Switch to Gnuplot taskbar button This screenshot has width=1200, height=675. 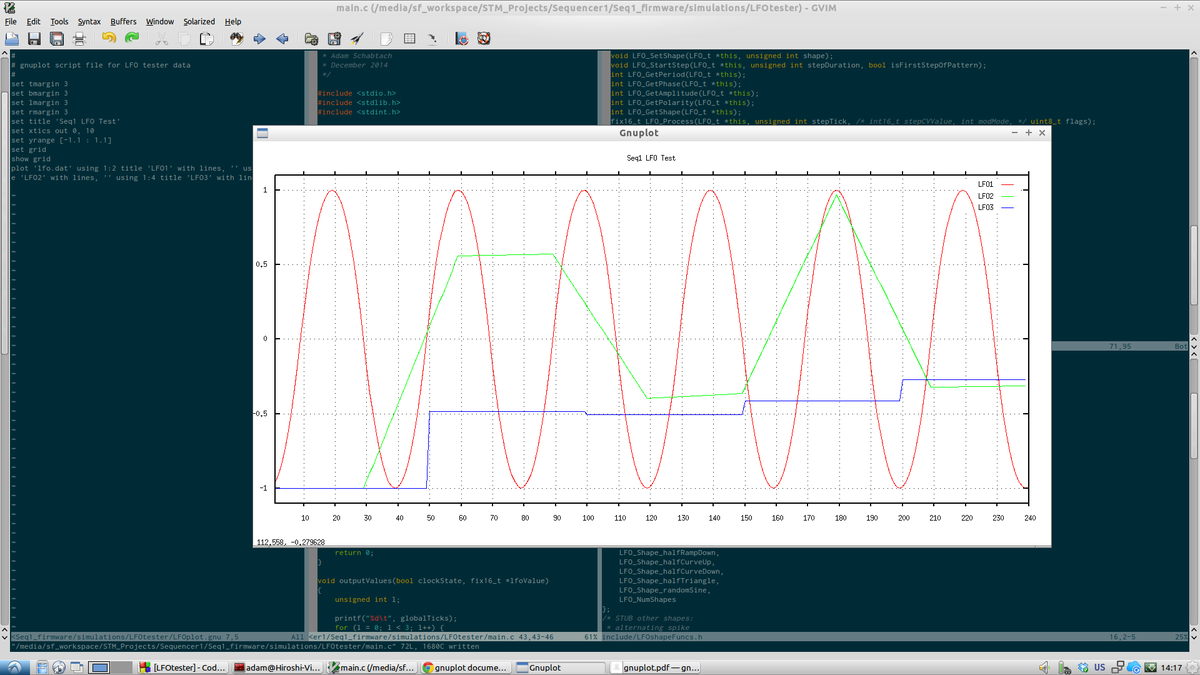[560, 667]
